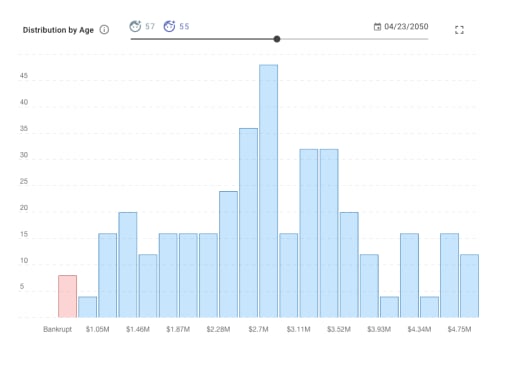Open the calendar icon next to the date
This screenshot has width=512, height=365.
pyautogui.click(x=377, y=27)
